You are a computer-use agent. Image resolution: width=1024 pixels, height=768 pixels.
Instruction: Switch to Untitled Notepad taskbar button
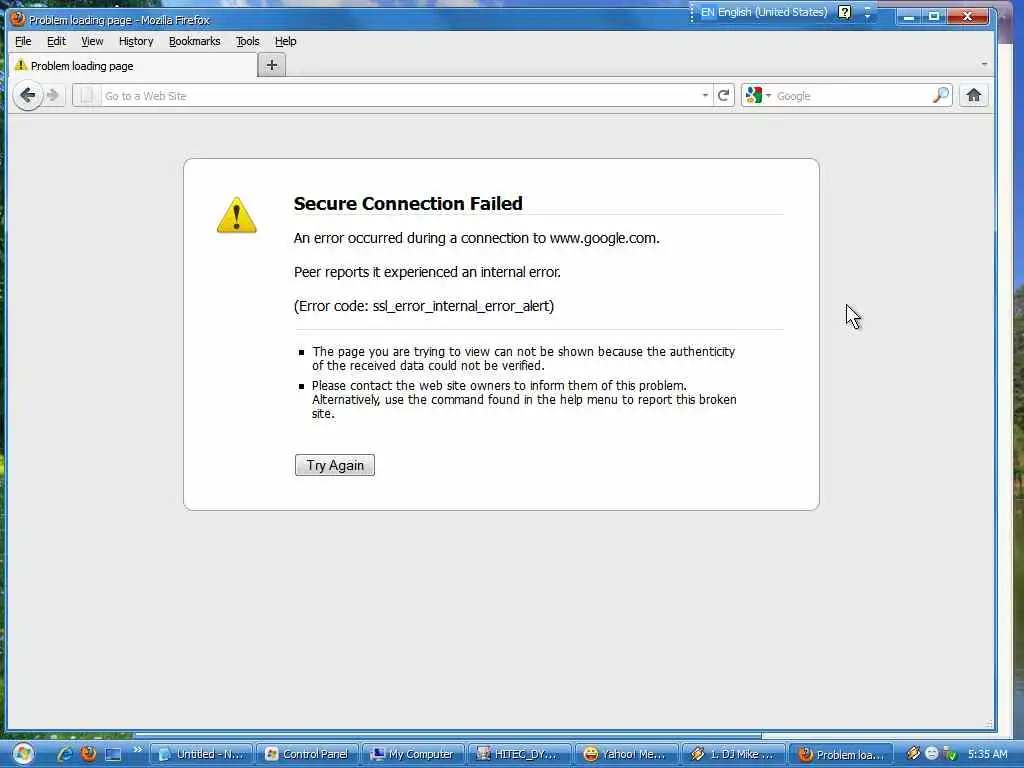pyautogui.click(x=202, y=754)
